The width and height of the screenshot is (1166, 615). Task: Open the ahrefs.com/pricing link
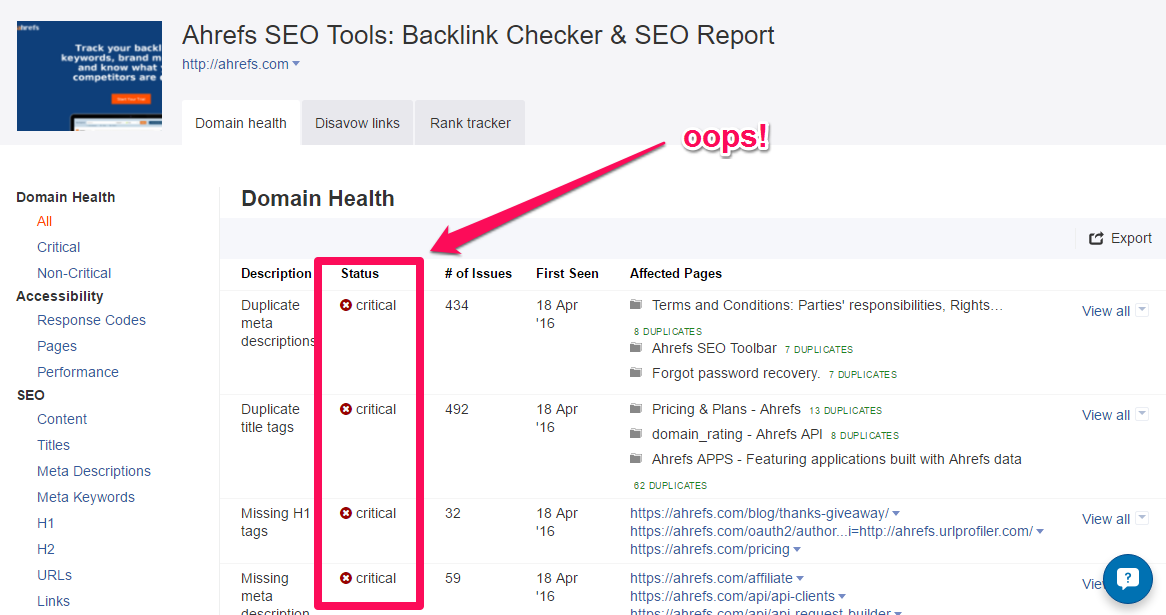pos(709,549)
